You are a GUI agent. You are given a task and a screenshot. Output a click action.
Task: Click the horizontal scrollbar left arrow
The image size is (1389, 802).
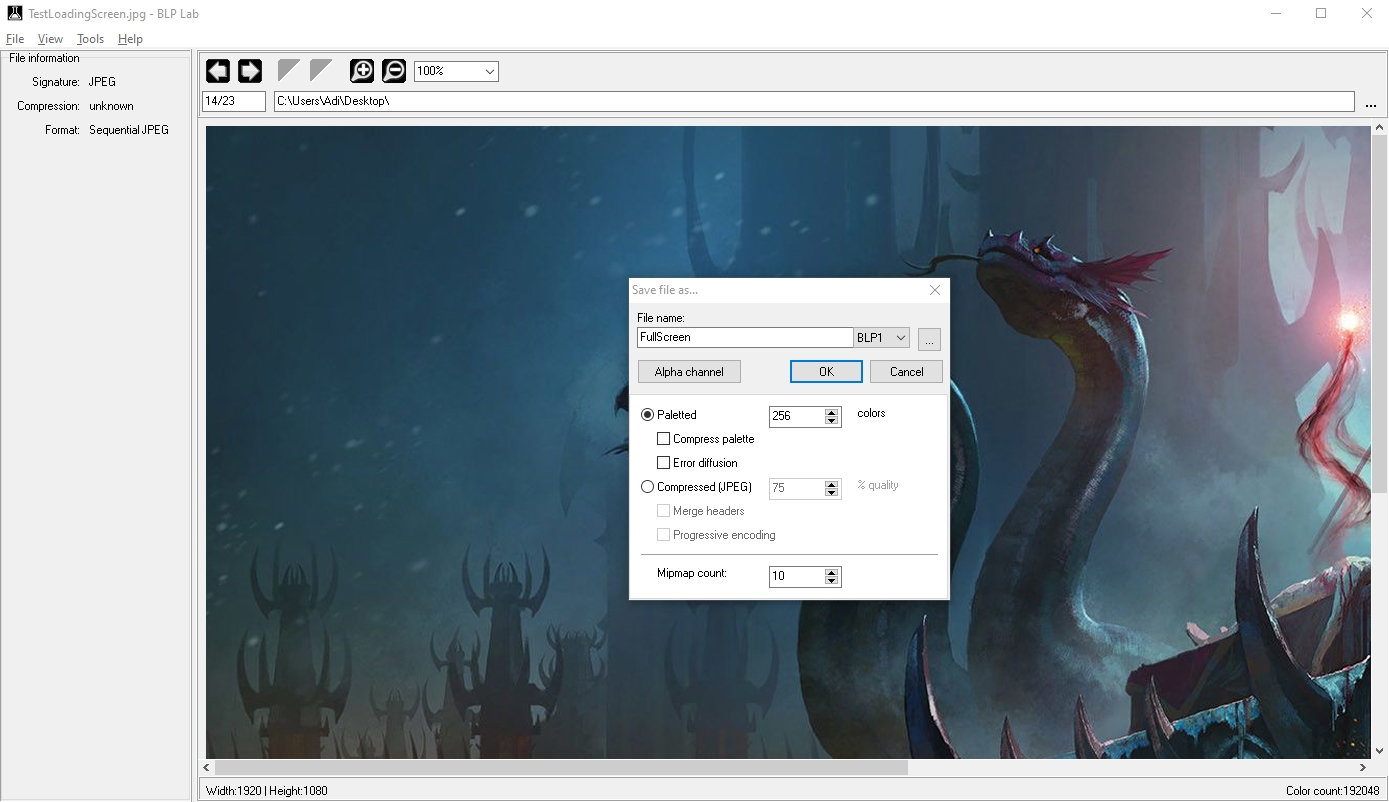coord(206,767)
